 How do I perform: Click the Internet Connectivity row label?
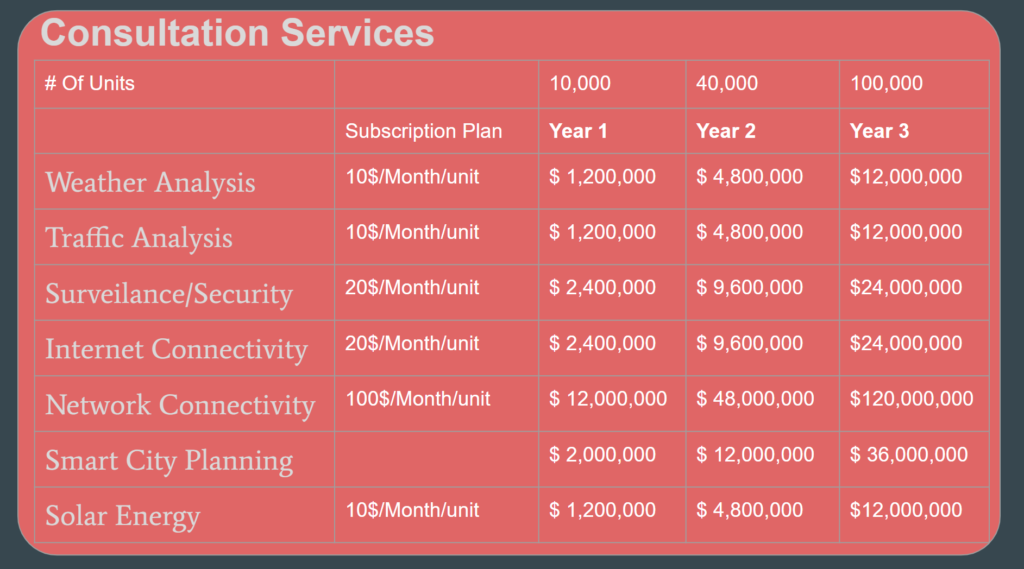[176, 350]
